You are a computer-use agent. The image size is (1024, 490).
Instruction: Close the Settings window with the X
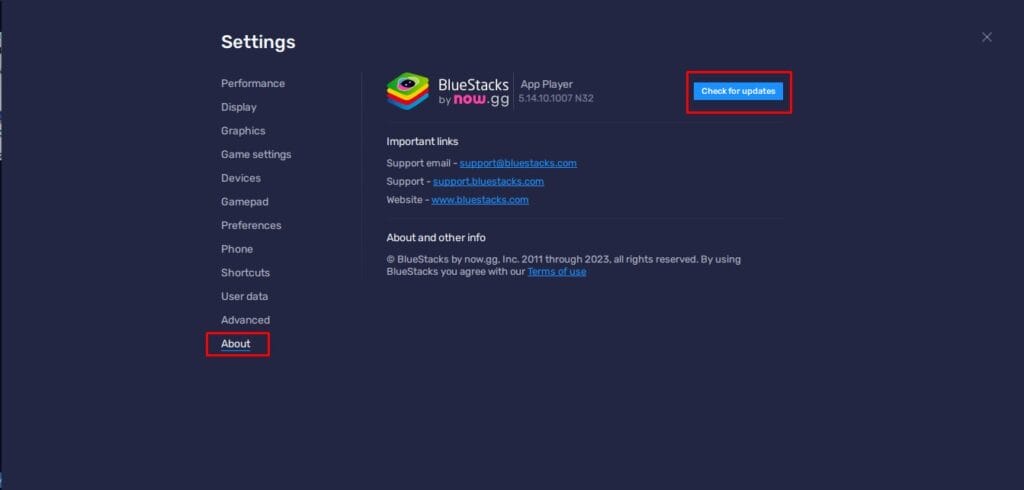tap(987, 37)
